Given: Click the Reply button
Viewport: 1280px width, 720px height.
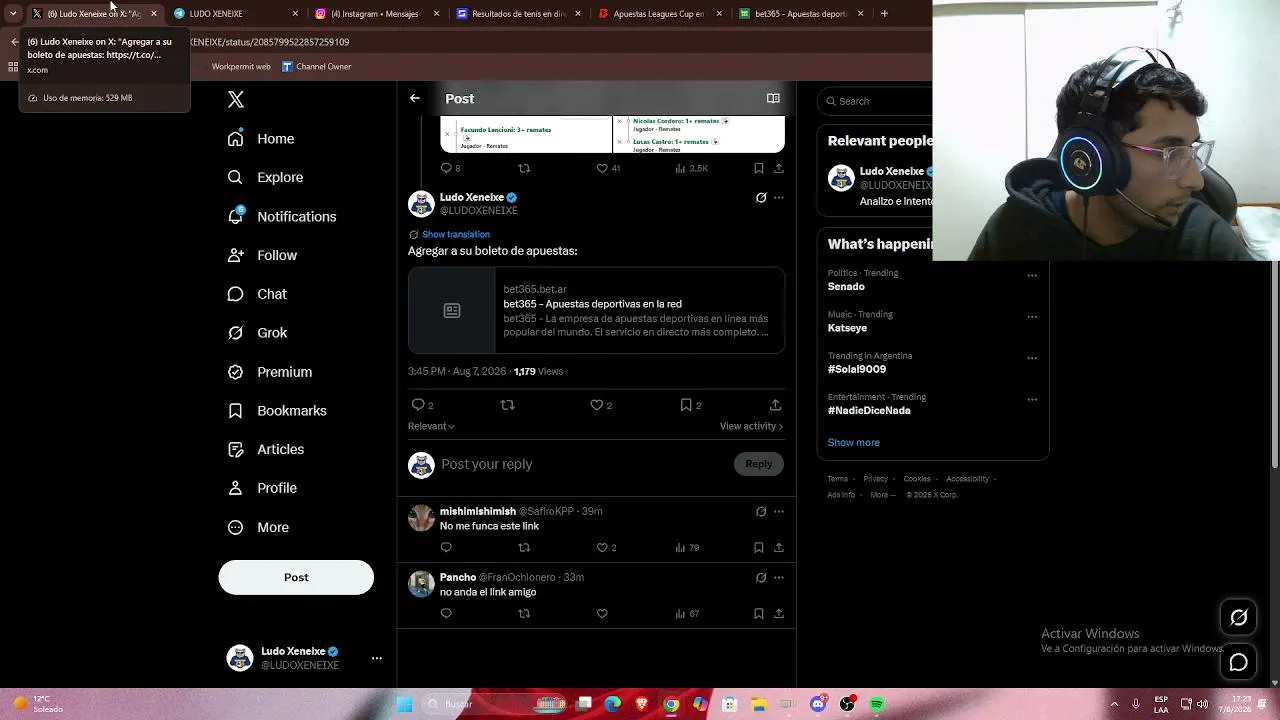Looking at the screenshot, I should coord(759,464).
